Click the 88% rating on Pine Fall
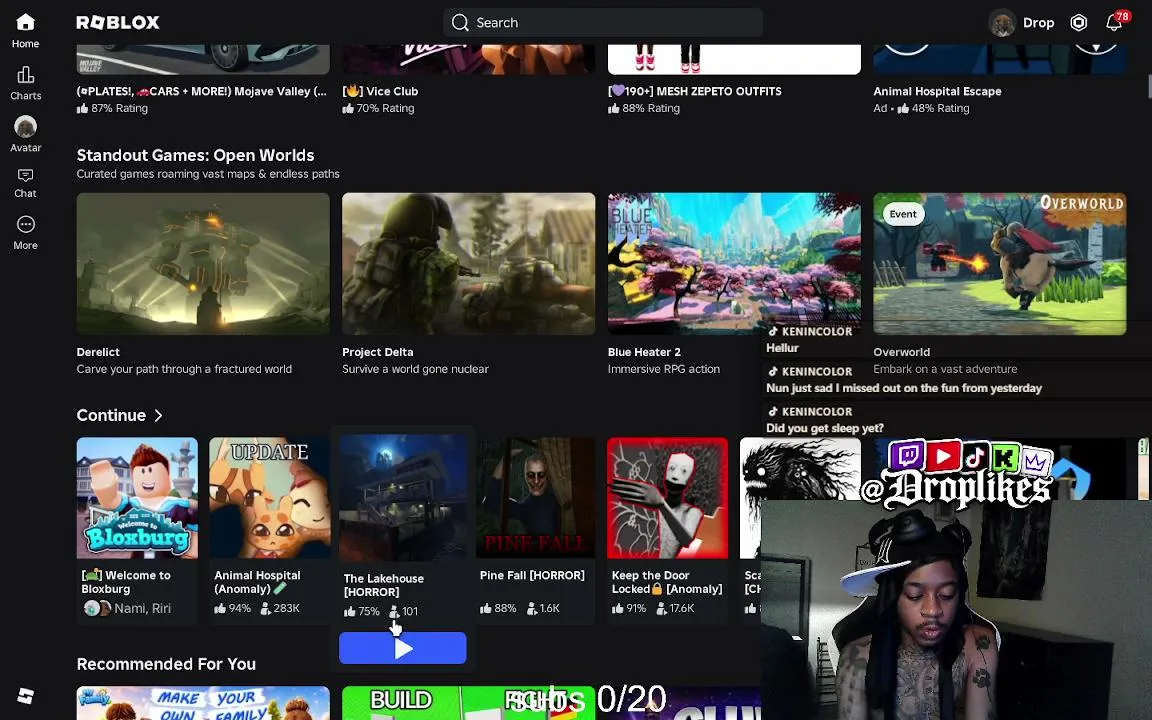Viewport: 1152px width, 720px height. coord(498,608)
